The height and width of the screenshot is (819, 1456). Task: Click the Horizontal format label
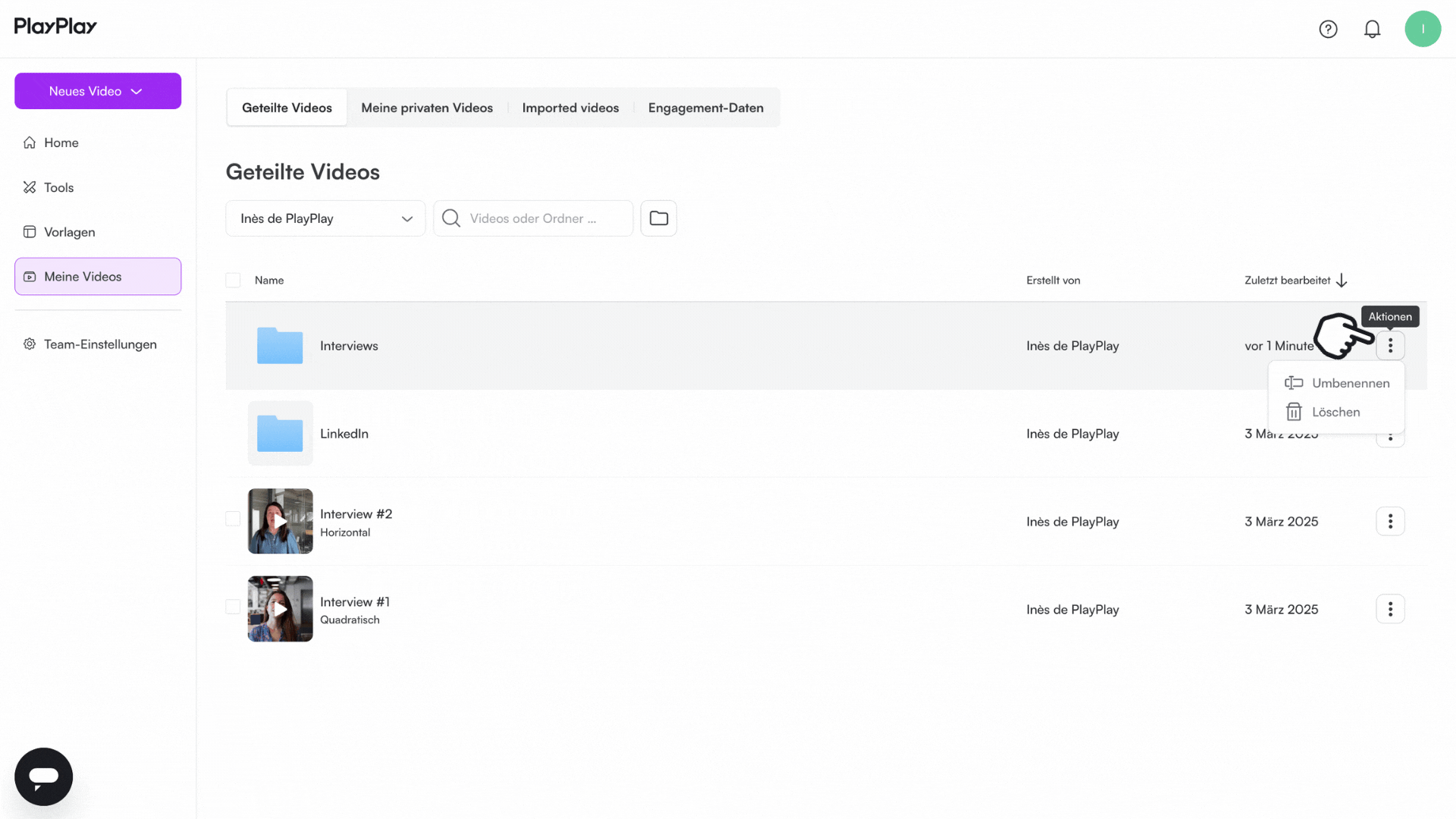(345, 532)
